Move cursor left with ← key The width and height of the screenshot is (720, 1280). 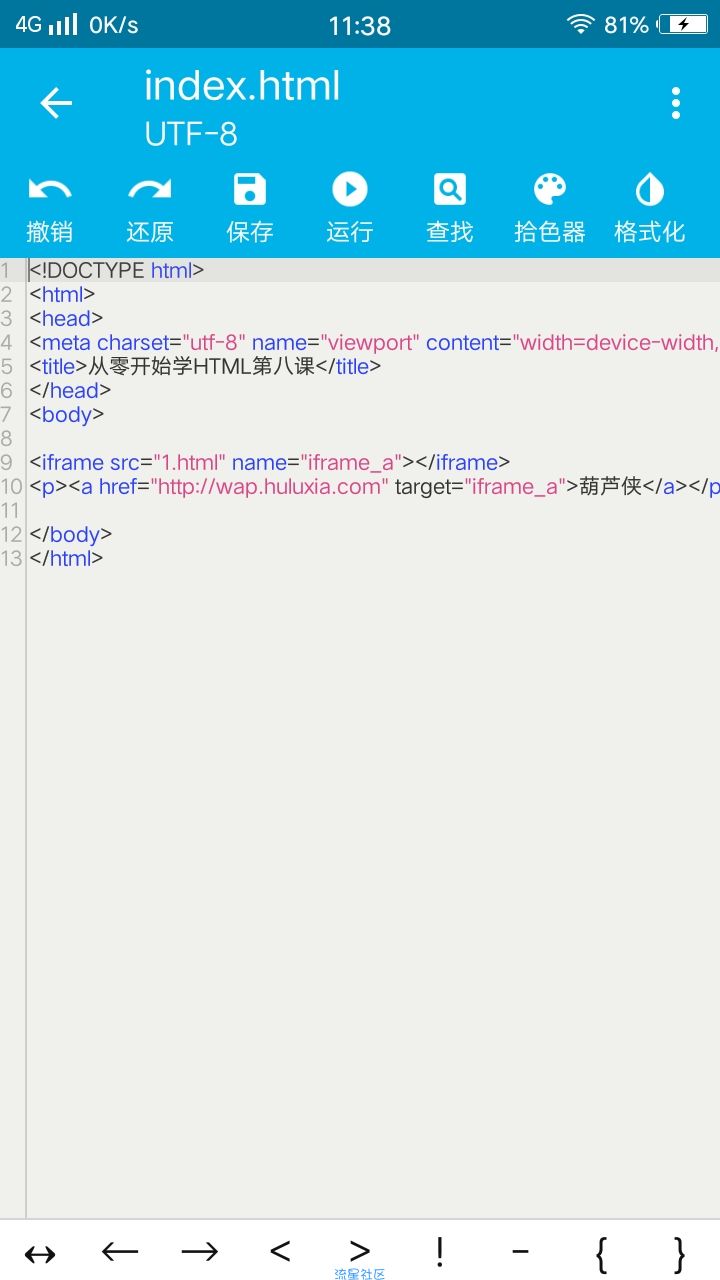pyautogui.click(x=120, y=1251)
